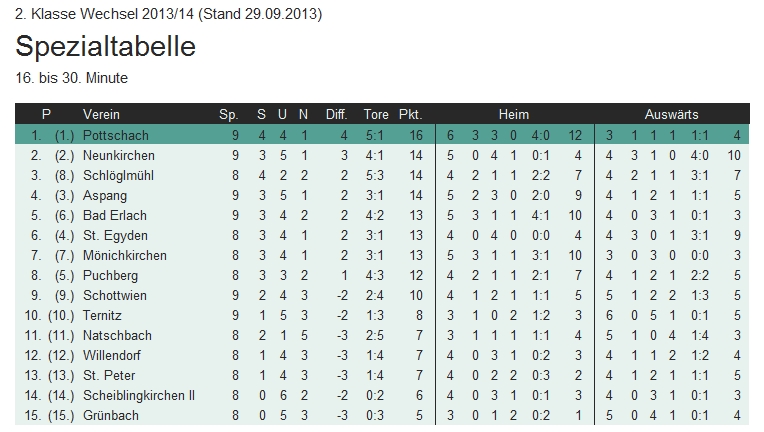Select the Ternitz club name
The image size is (764, 432).
[x=103, y=315]
